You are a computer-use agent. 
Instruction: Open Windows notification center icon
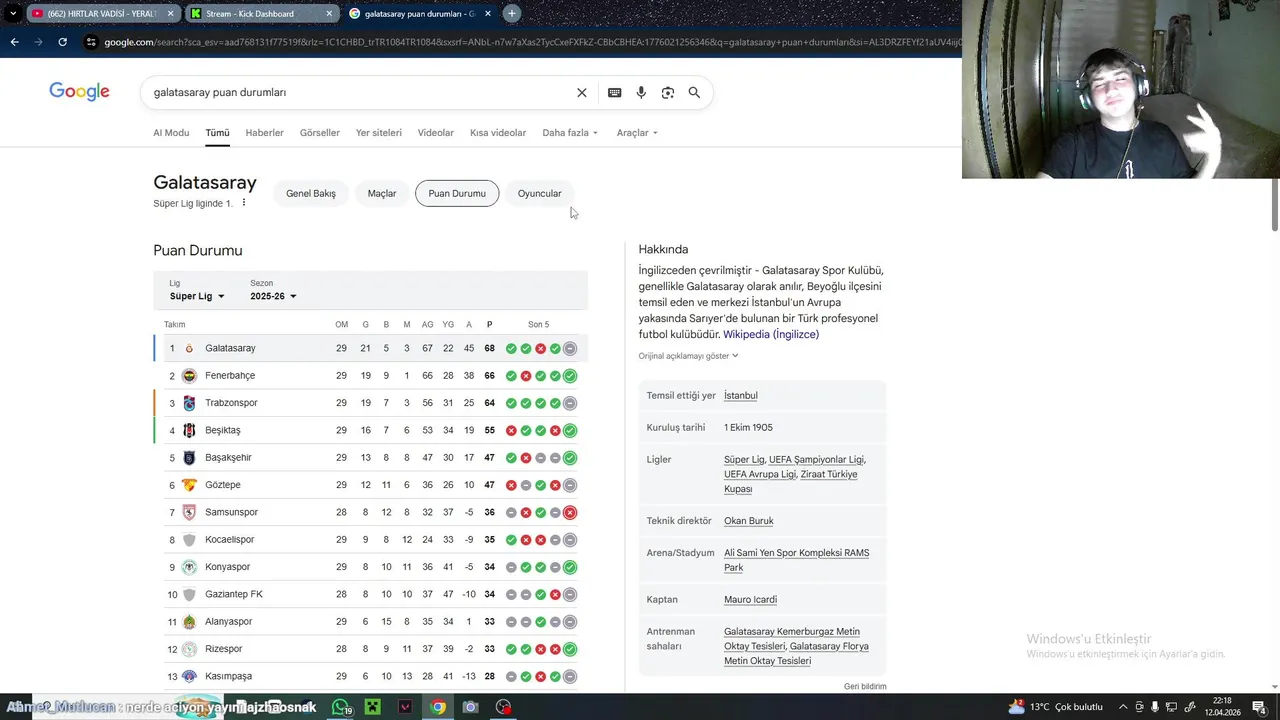pyautogui.click(x=1259, y=707)
